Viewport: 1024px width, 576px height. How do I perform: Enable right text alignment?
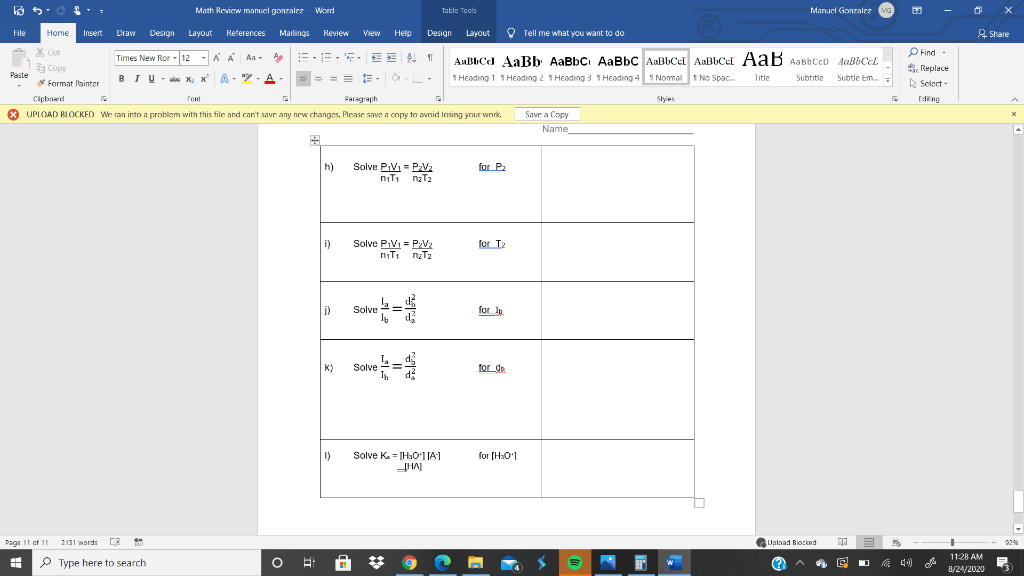[x=333, y=78]
